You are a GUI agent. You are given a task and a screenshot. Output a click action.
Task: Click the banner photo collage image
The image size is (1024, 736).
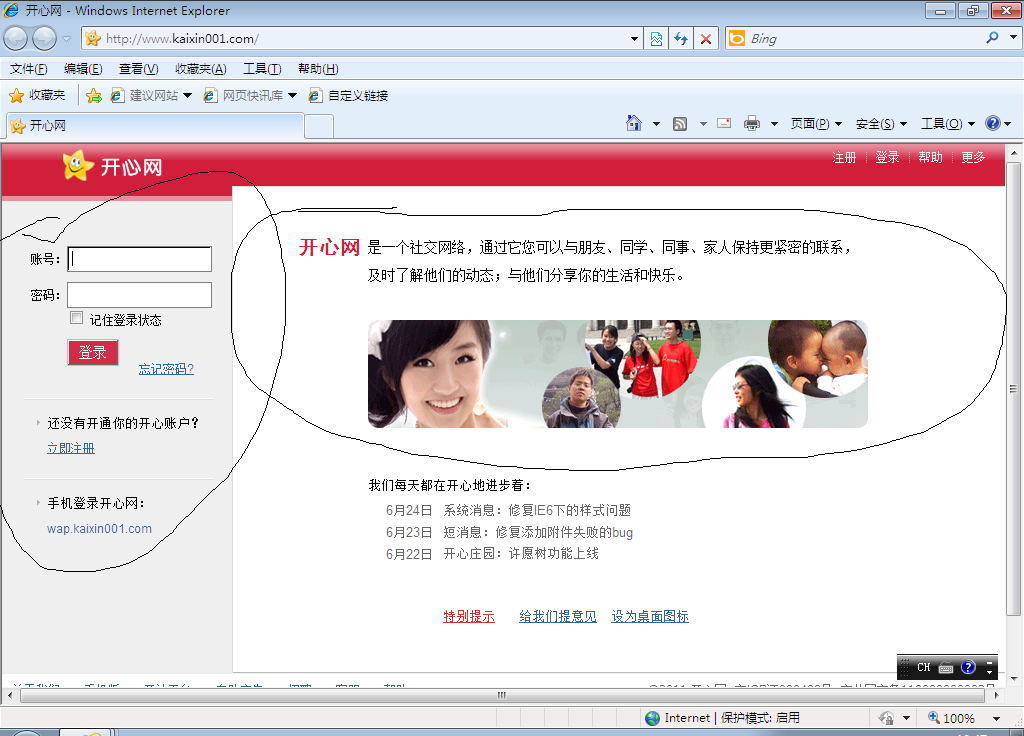[x=618, y=374]
